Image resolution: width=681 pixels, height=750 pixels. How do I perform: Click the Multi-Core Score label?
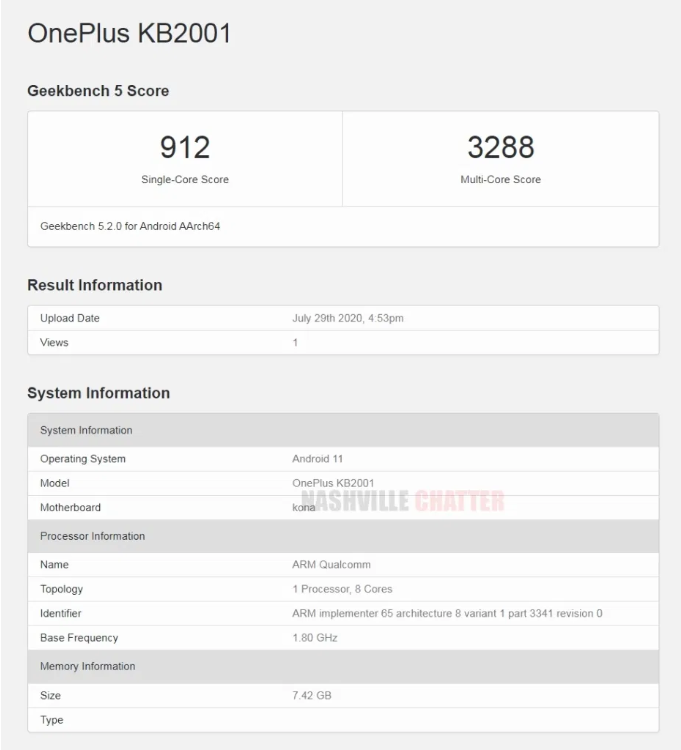coord(501,179)
